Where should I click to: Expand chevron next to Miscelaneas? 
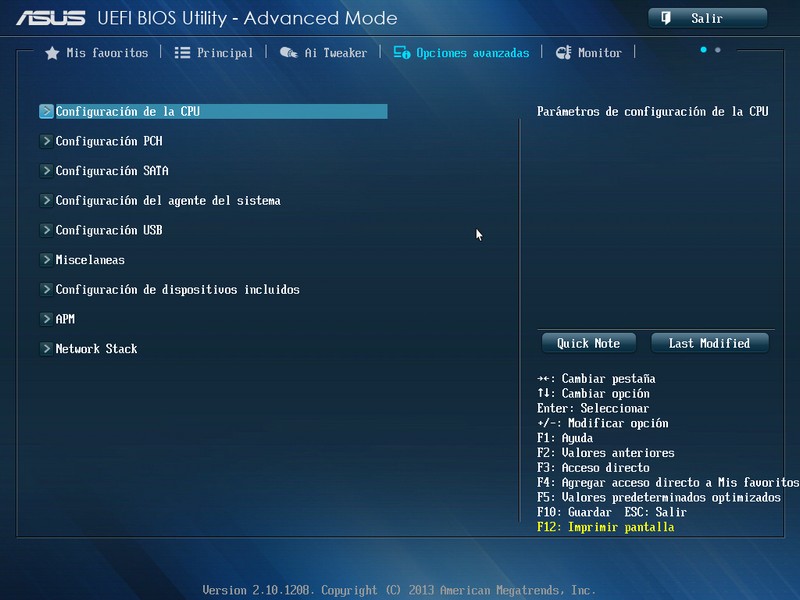click(x=46, y=260)
